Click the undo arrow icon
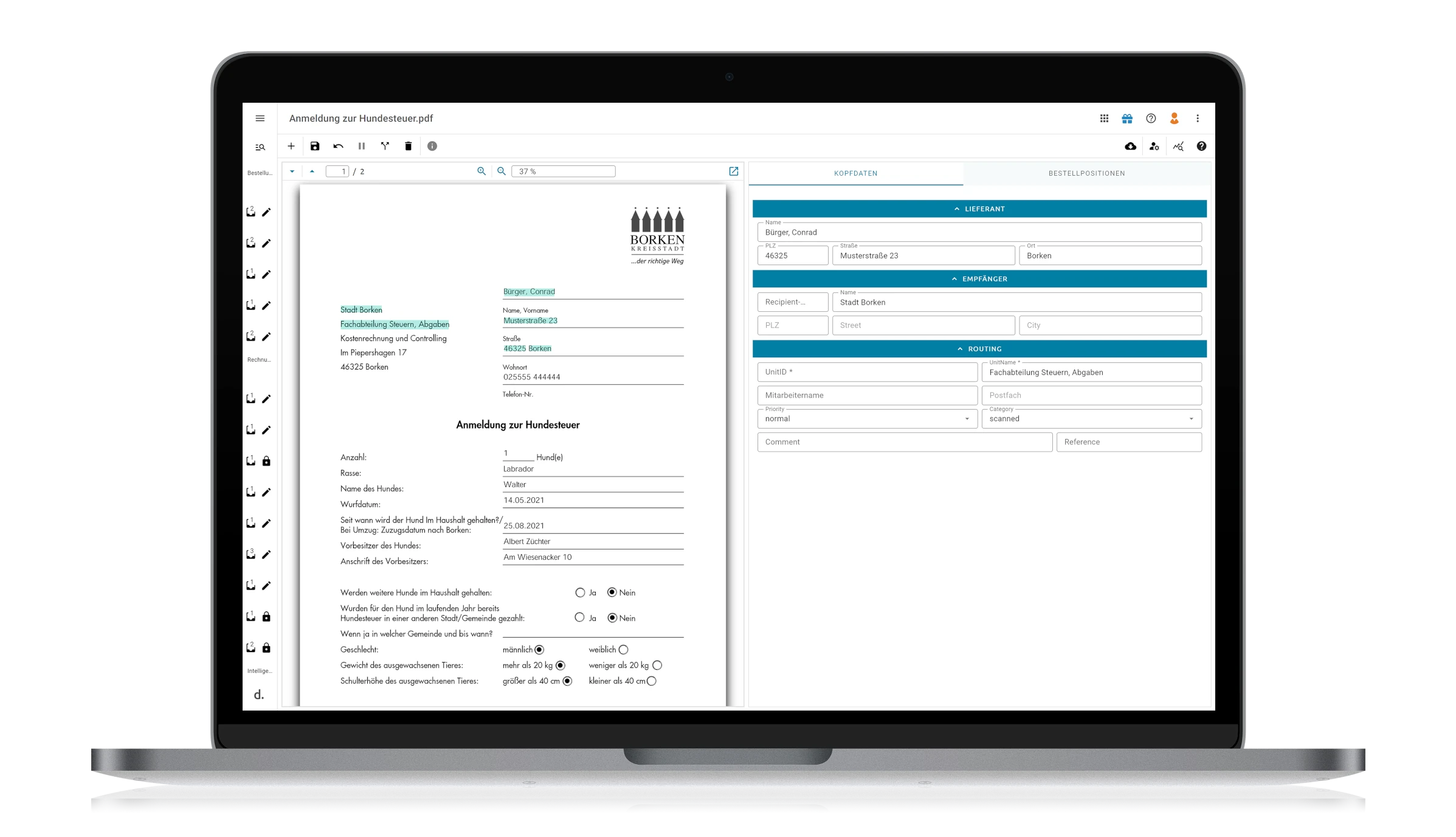Viewport: 1456px width, 837px height. (x=338, y=146)
